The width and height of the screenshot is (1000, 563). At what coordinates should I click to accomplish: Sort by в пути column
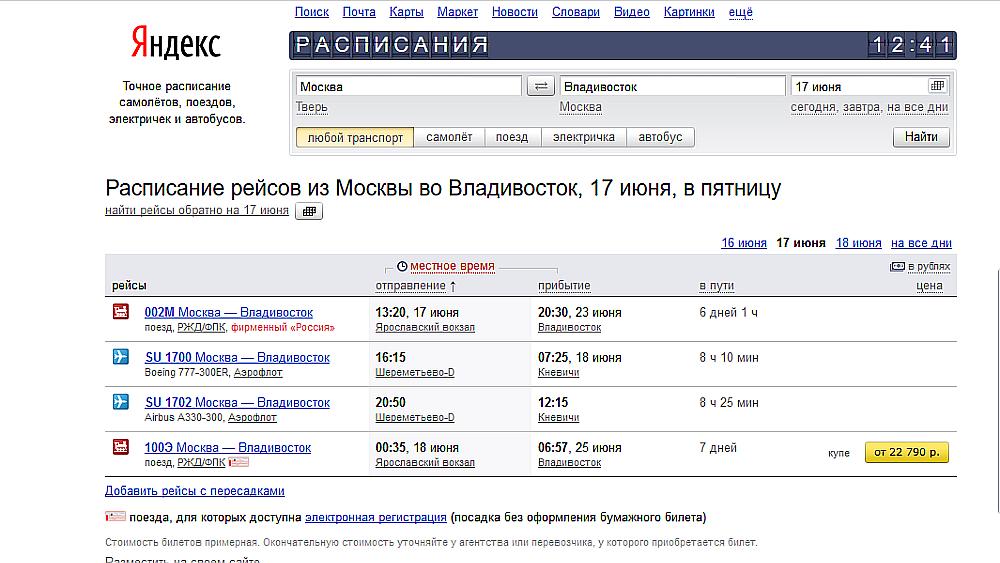(x=716, y=286)
